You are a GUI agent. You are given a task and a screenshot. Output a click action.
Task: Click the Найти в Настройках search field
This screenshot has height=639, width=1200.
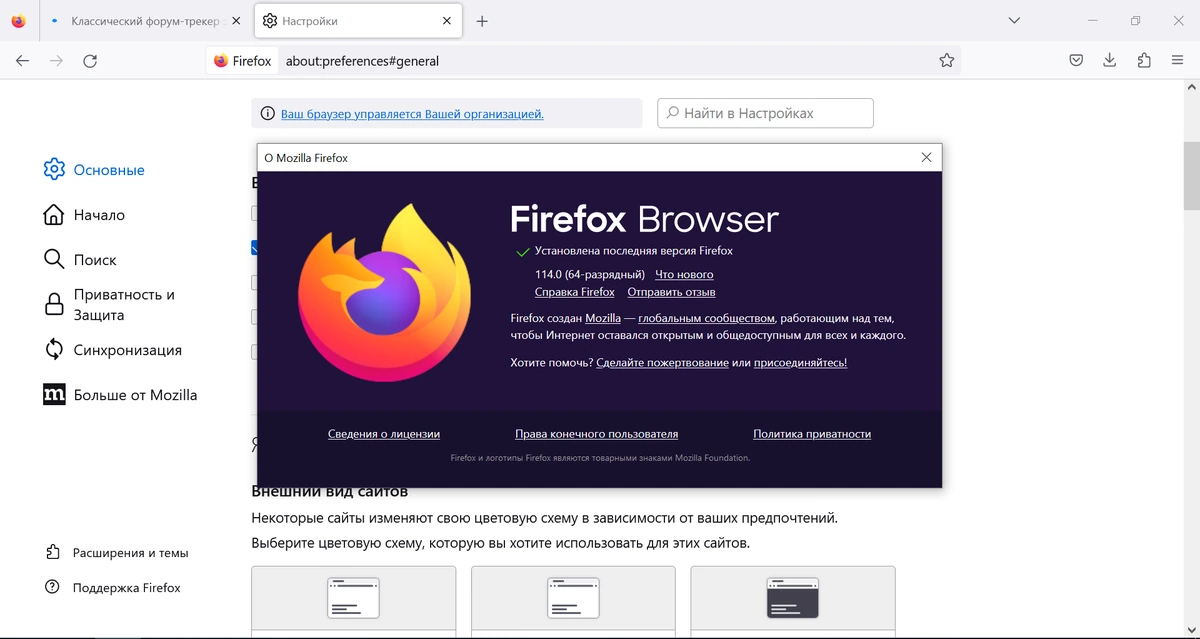click(765, 113)
